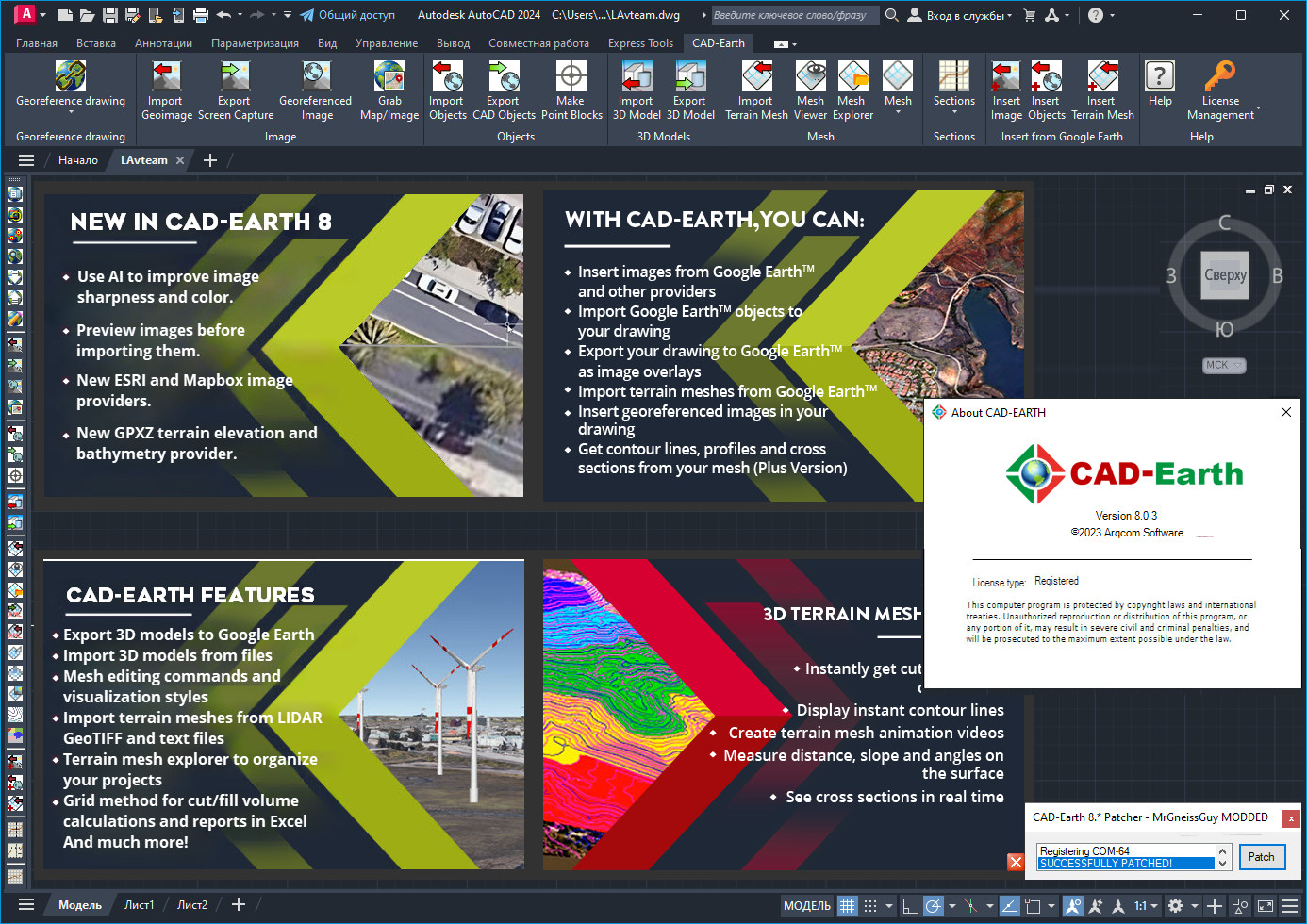Open the Главная ribbon tab
Viewport: 1307px width, 924px height.
(37, 43)
